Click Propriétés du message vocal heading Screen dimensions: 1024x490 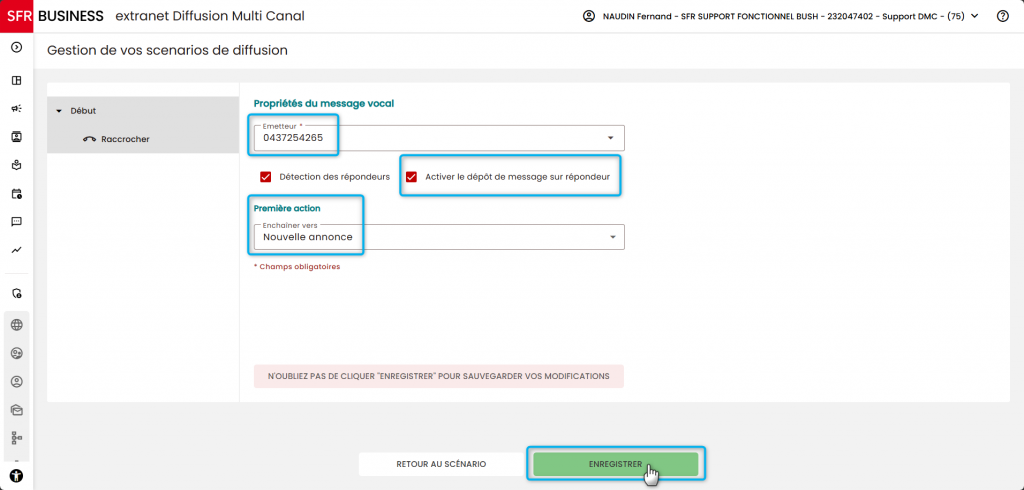[x=323, y=103]
